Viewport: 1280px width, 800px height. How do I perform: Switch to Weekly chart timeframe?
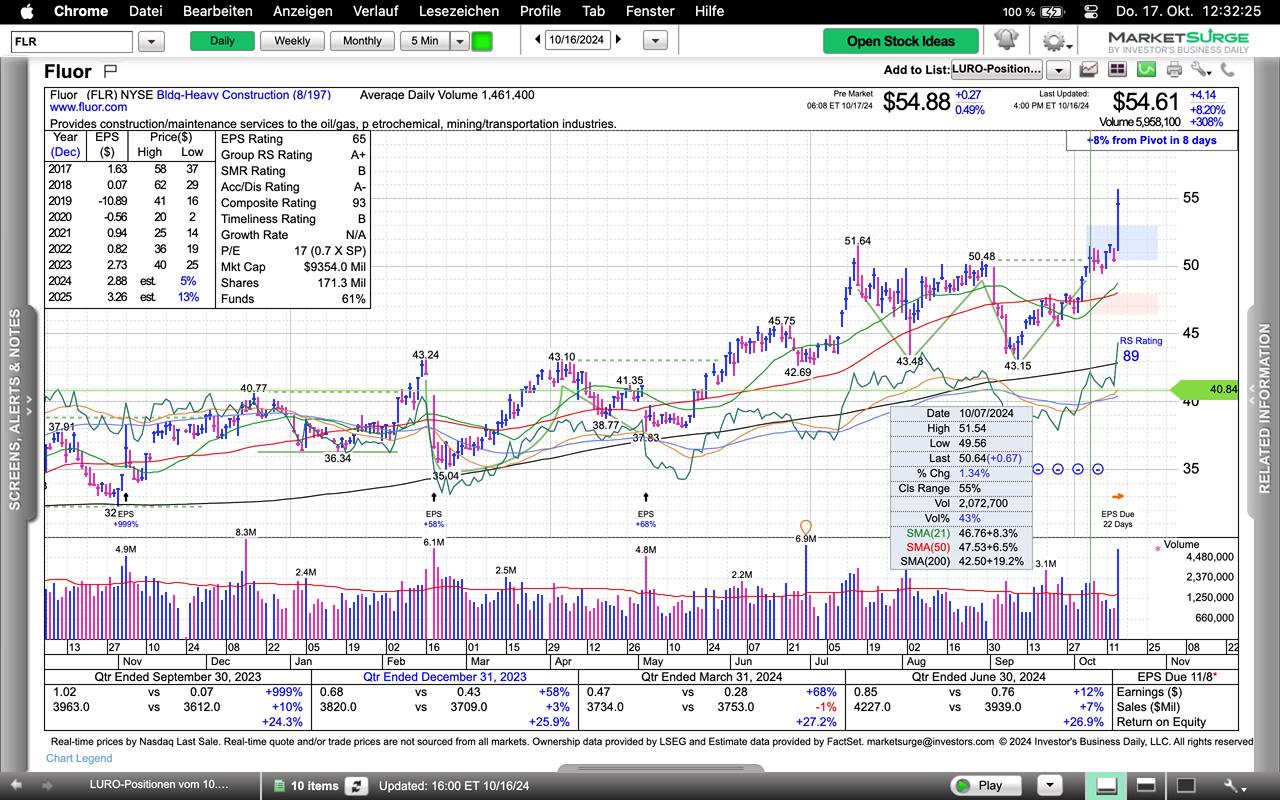point(292,41)
